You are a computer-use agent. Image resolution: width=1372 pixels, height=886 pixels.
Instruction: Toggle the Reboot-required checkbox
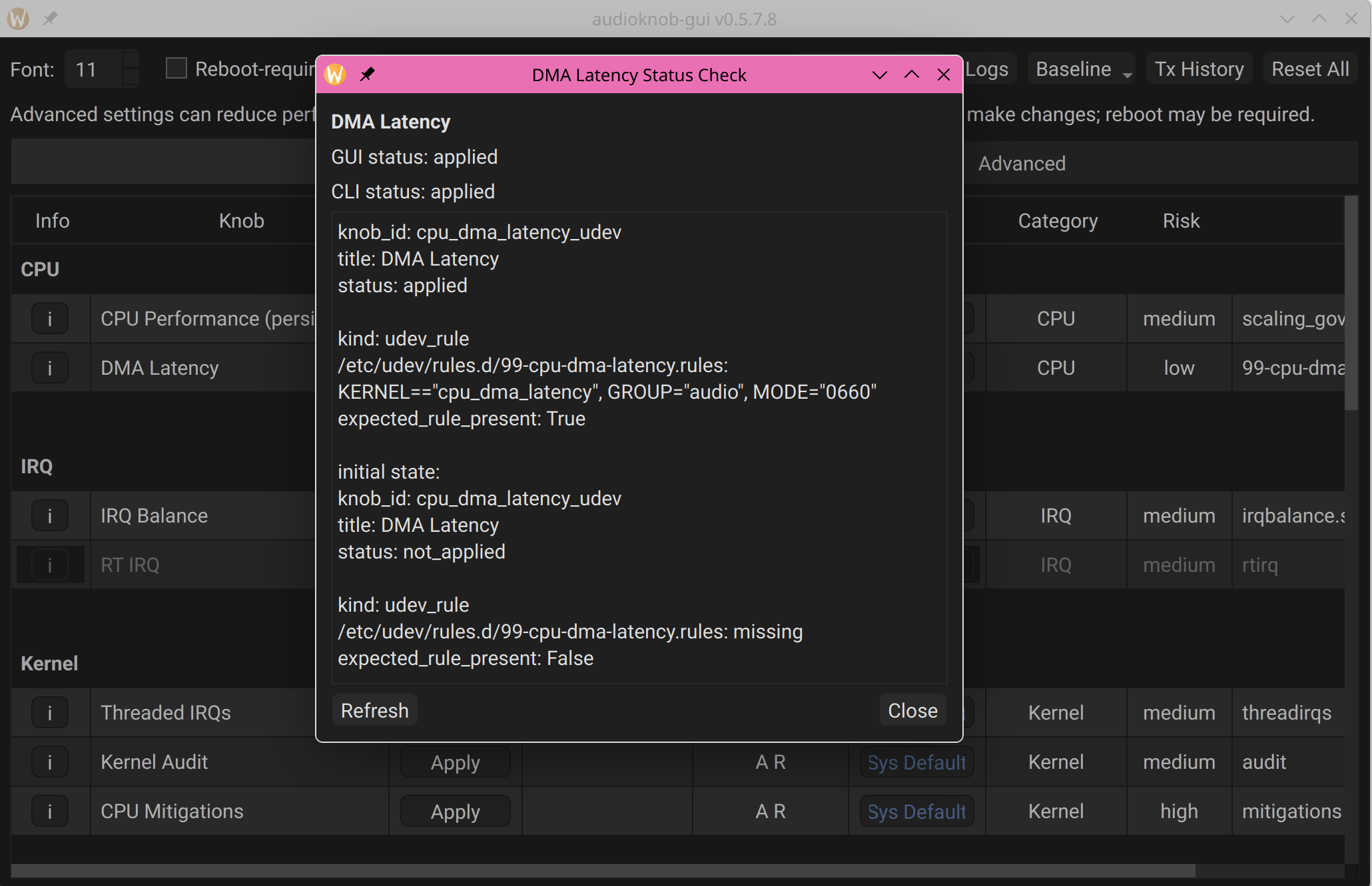[x=176, y=69]
